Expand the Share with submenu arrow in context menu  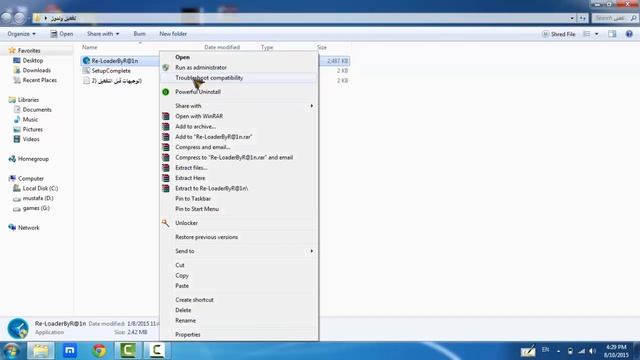[x=311, y=106]
